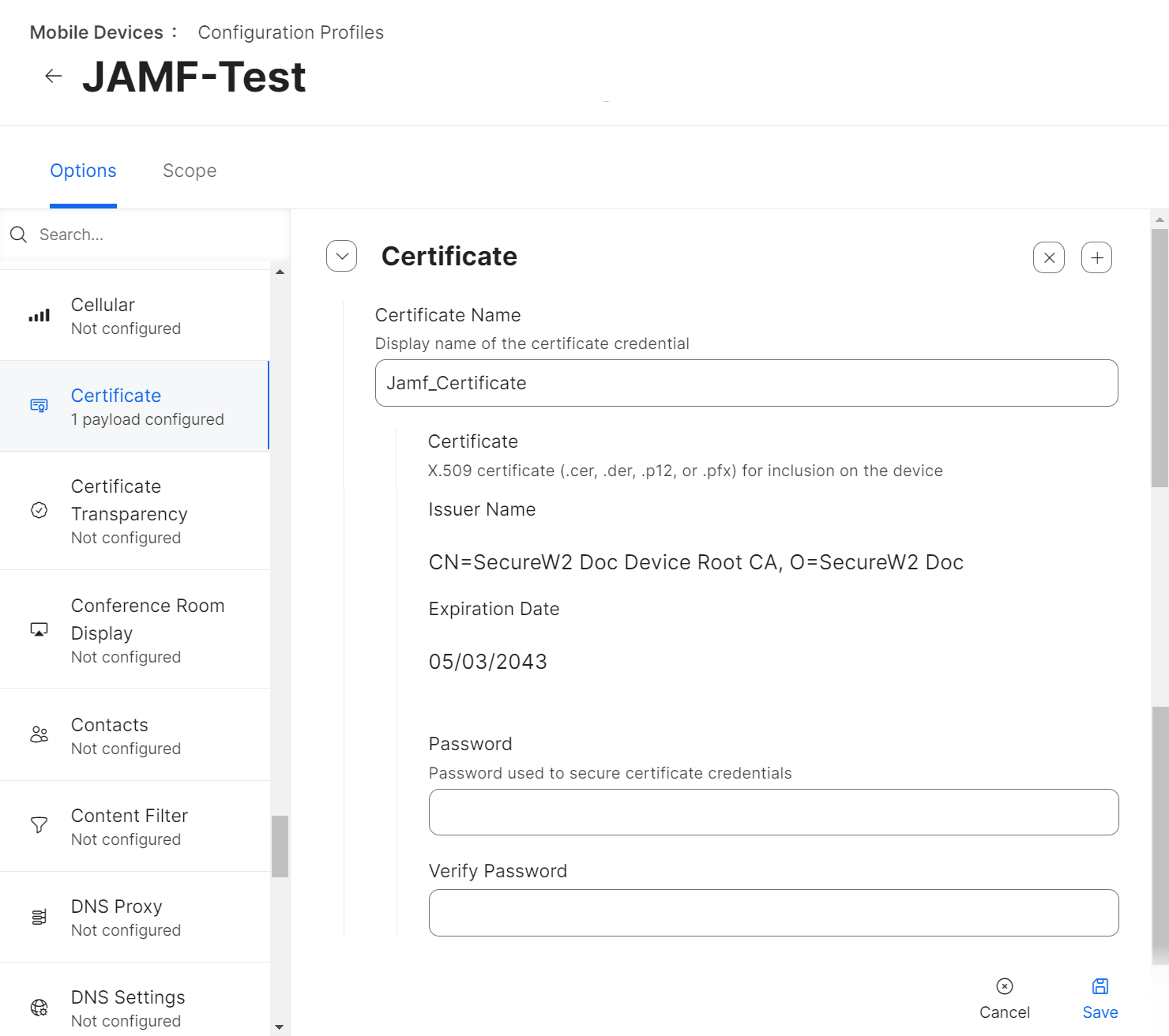Cancel editing the profile

coord(1004,998)
